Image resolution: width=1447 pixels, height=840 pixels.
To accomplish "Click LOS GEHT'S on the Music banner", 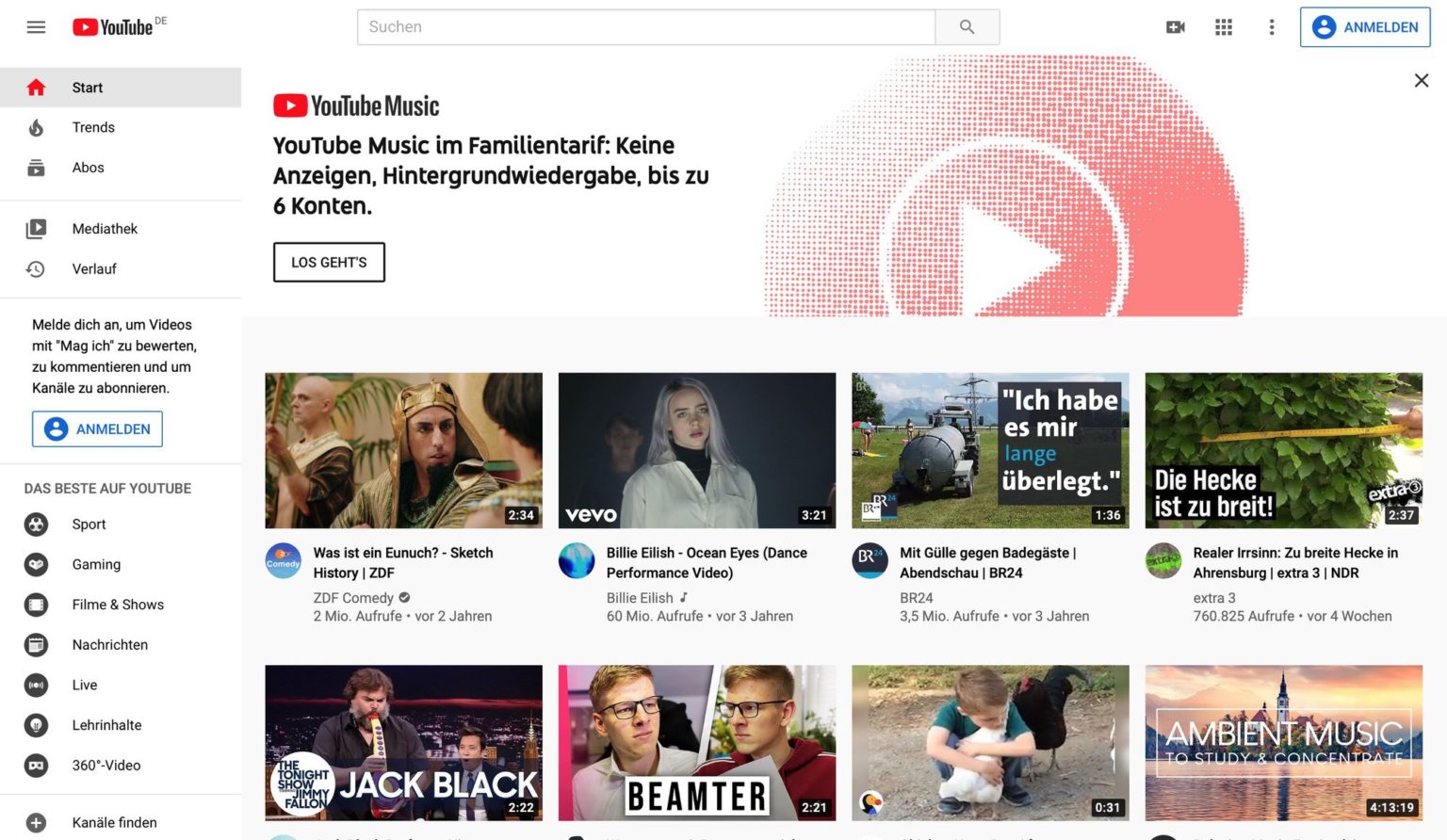I will [x=328, y=262].
